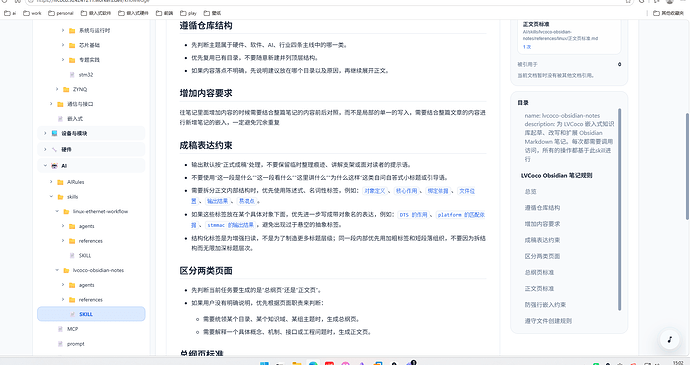Click the 'stmmac 的输出结果' inline tag

[231, 225]
